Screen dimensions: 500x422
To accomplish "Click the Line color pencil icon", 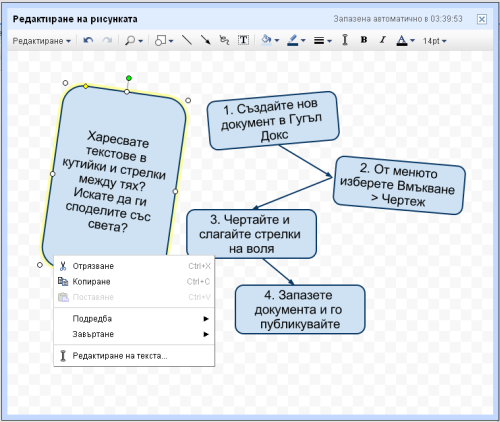I will [292, 40].
